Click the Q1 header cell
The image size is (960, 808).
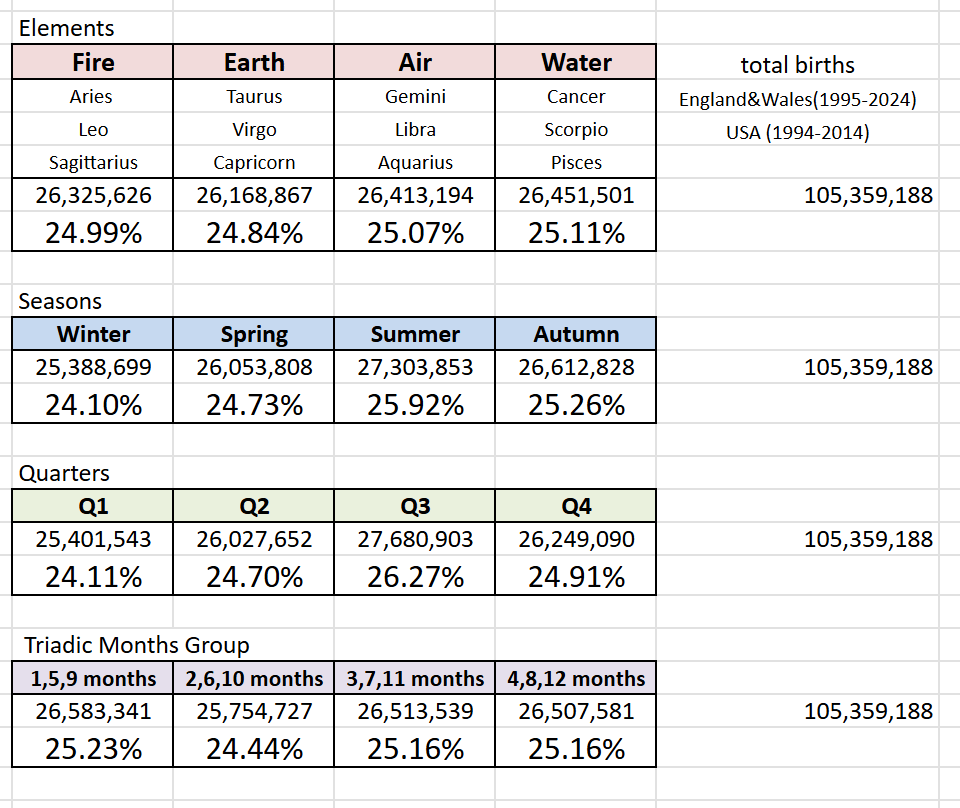(92, 506)
